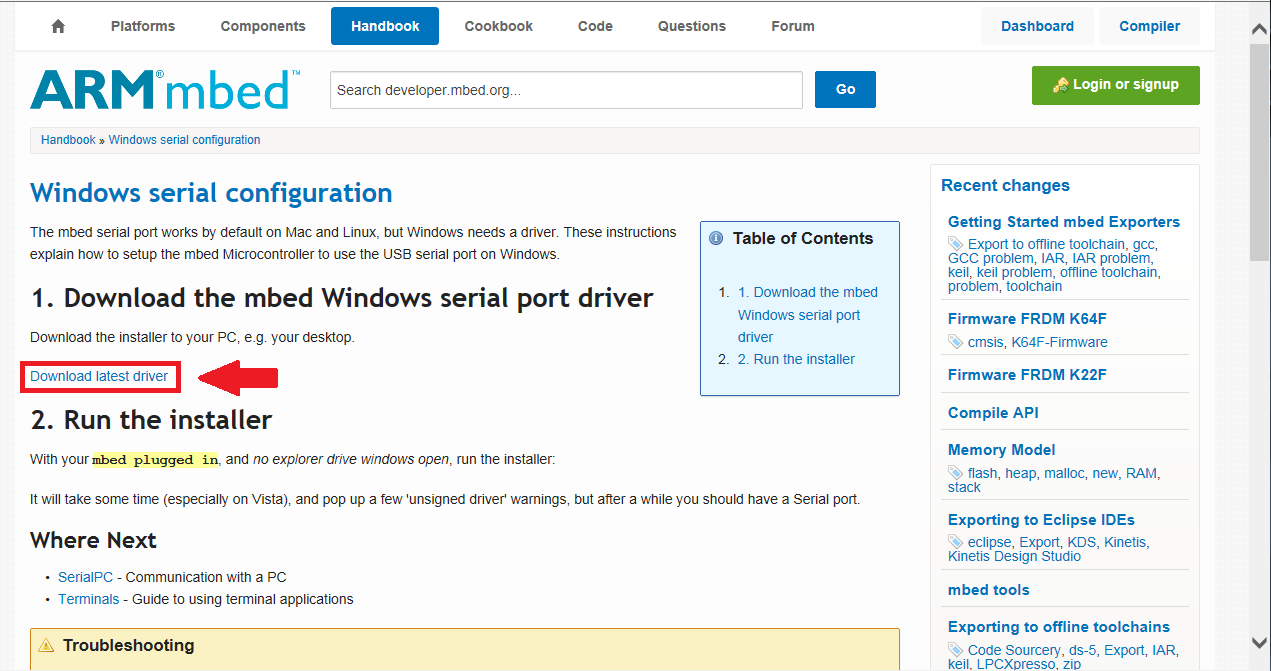1271x671 pixels.
Task: Click the IAR problem tag
Action: coord(1111,258)
